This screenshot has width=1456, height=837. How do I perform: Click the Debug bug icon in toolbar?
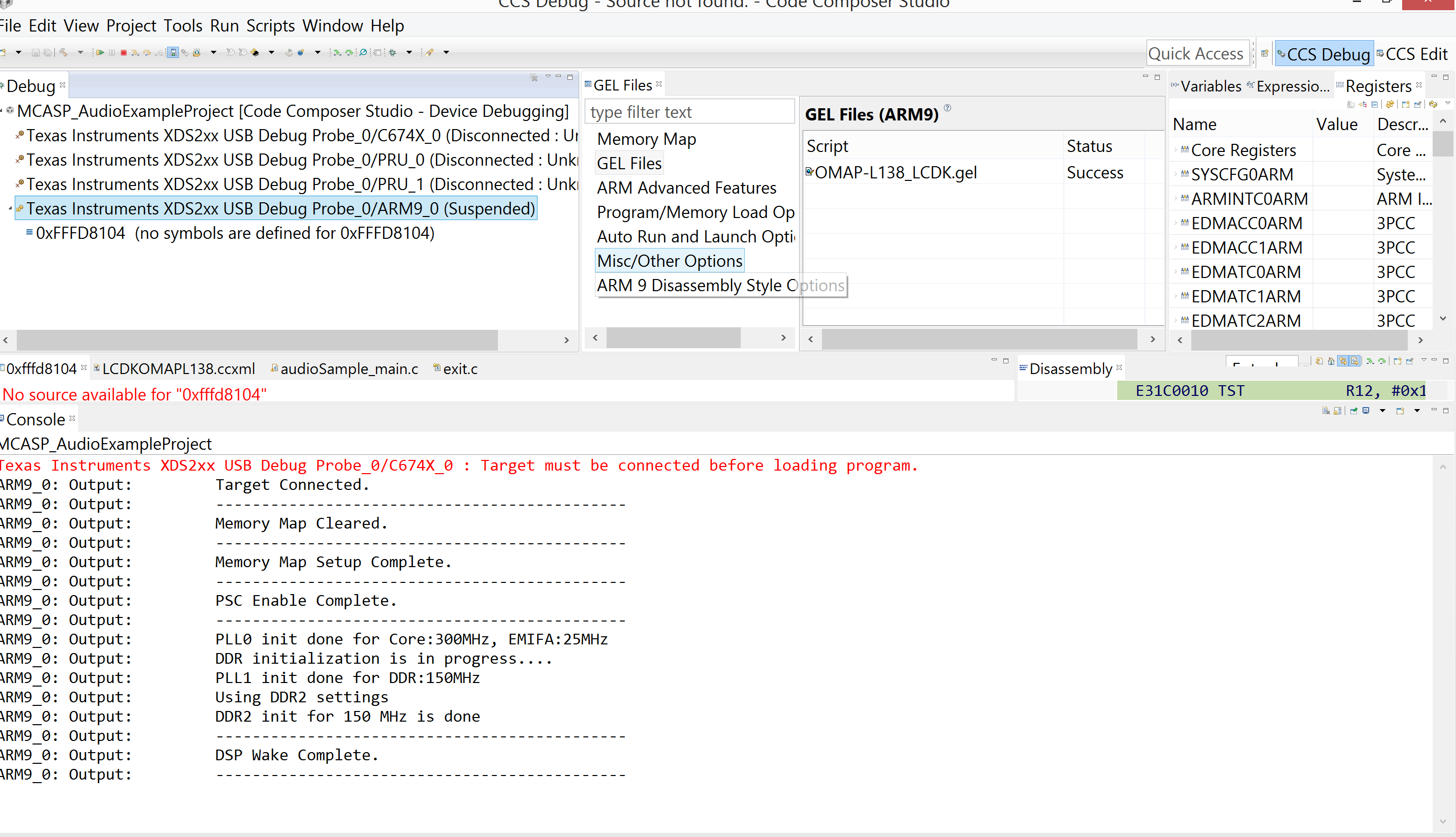(393, 52)
